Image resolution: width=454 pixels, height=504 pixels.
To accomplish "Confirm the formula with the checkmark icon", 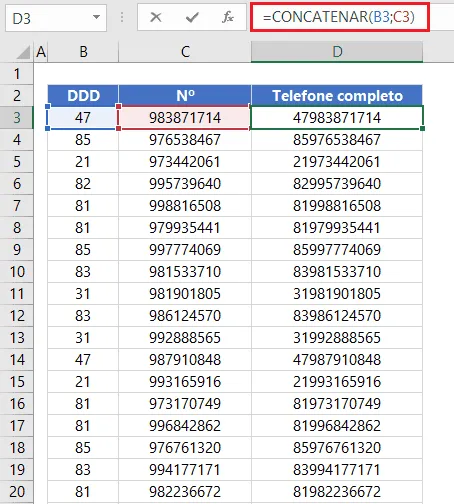I will 192,17.
